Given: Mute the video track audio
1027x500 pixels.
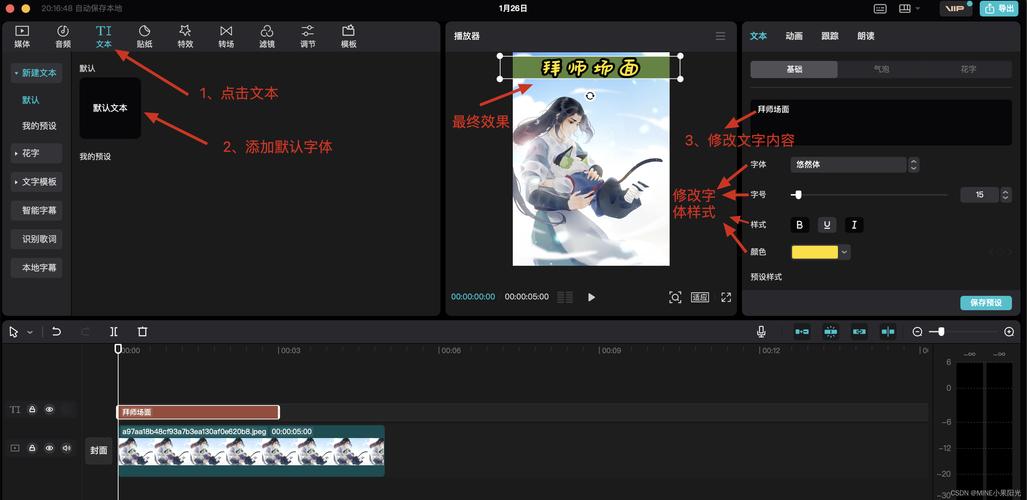Looking at the screenshot, I should (x=66, y=448).
